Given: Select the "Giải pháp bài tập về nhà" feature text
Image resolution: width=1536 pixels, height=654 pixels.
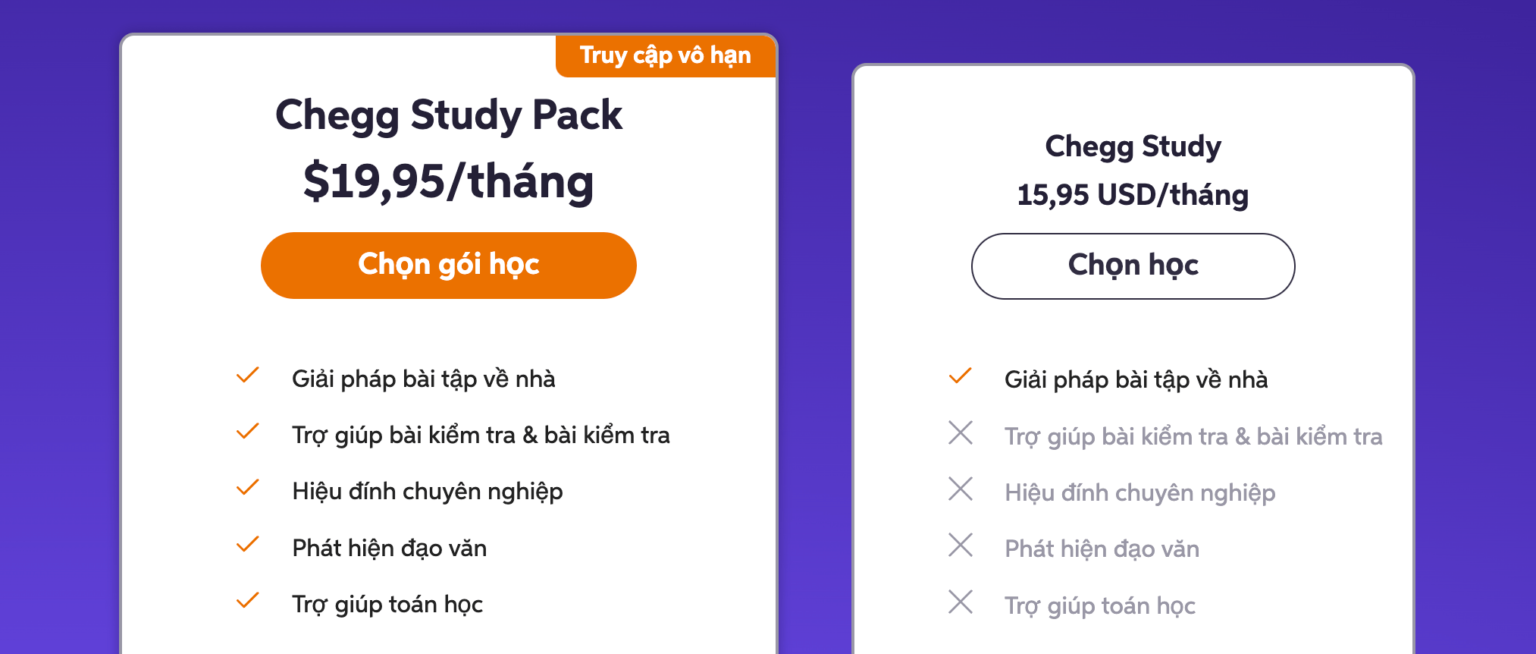Looking at the screenshot, I should click(x=424, y=378).
